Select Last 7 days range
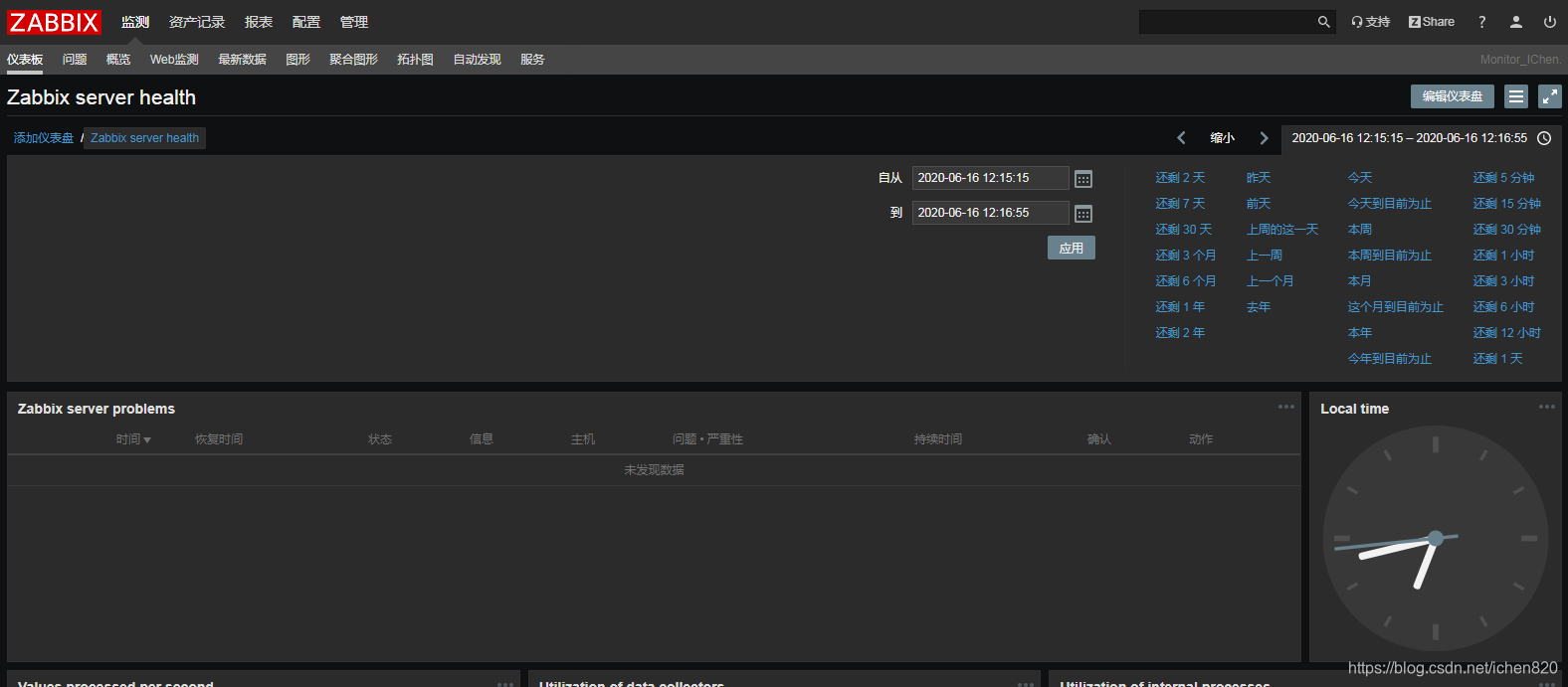The image size is (1568, 687). [1180, 204]
